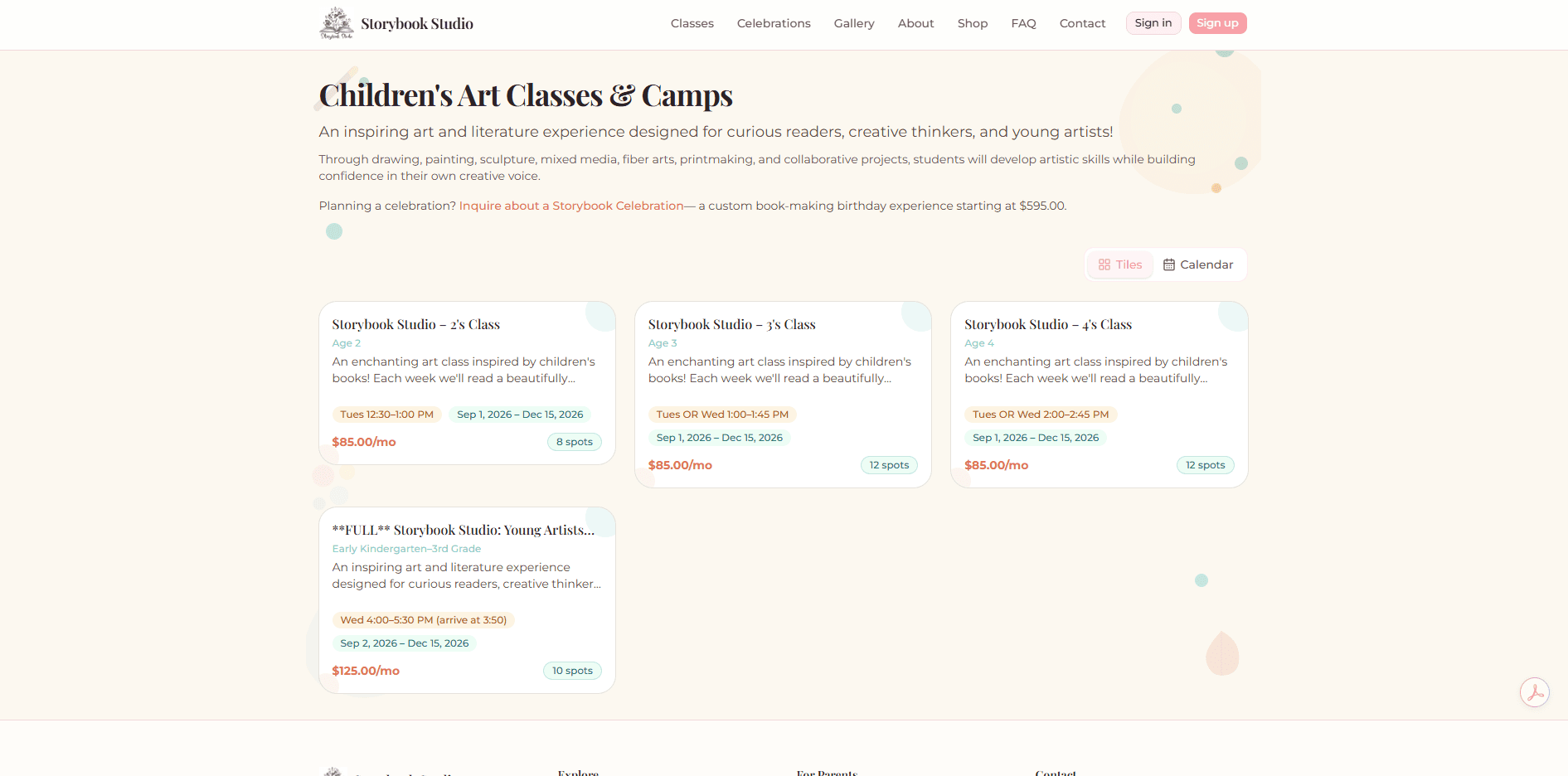
Task: Go to the Celebrations page
Action: coord(774,23)
